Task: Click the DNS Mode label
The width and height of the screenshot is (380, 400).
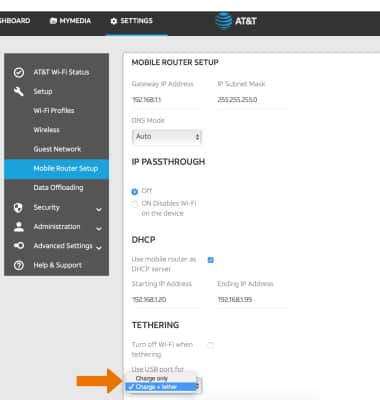Action: click(x=148, y=120)
